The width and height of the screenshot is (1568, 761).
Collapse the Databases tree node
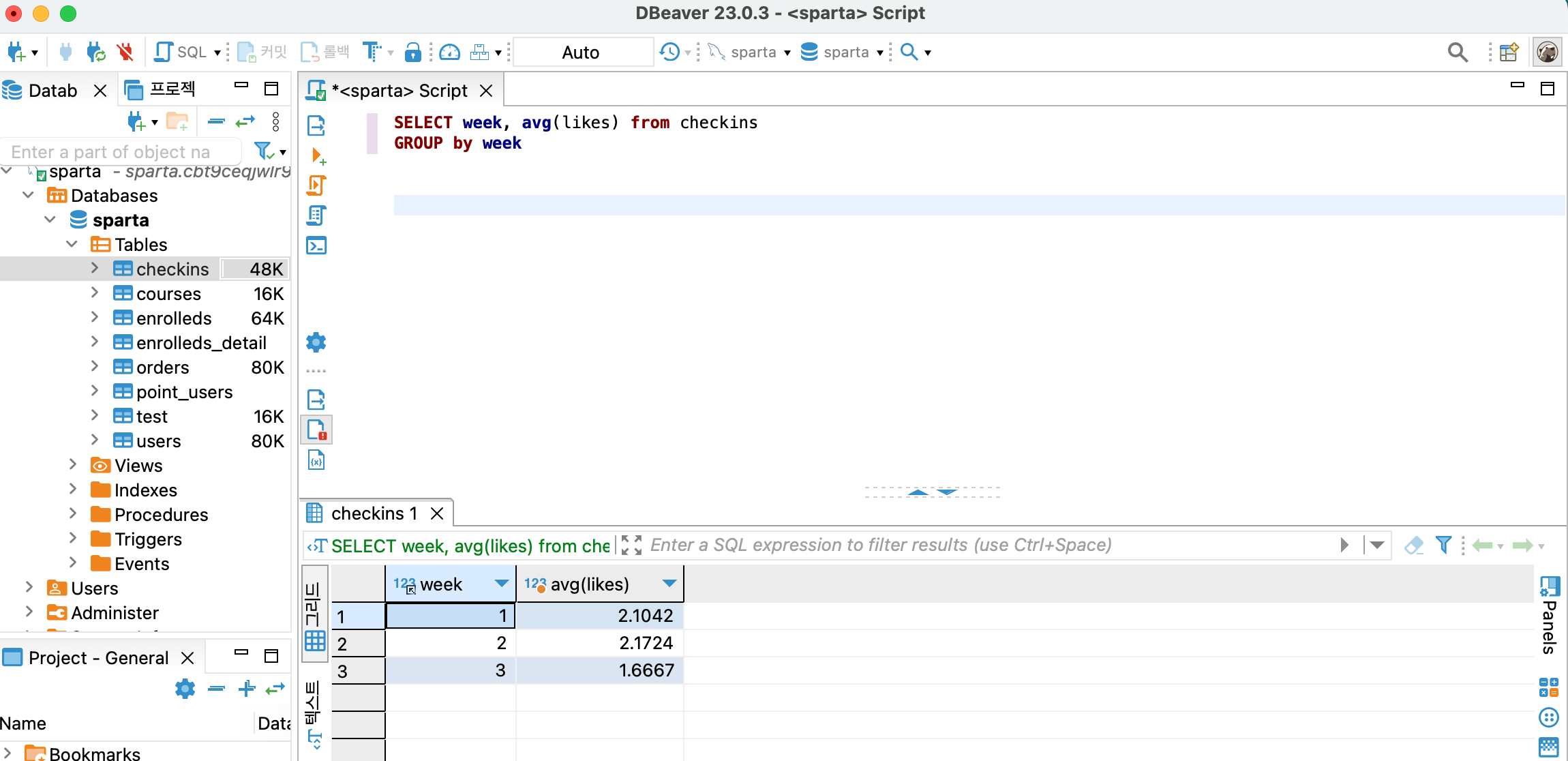click(x=28, y=195)
